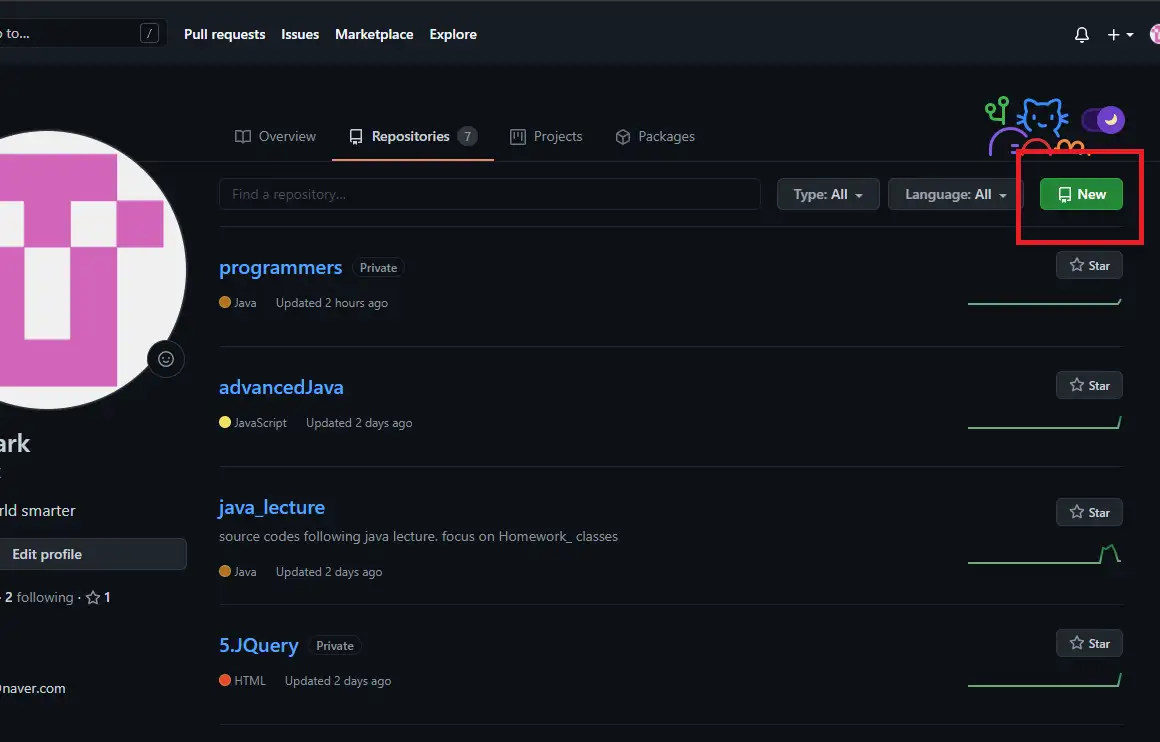Click the Packages tab cube icon
1160x742 pixels.
pos(623,137)
